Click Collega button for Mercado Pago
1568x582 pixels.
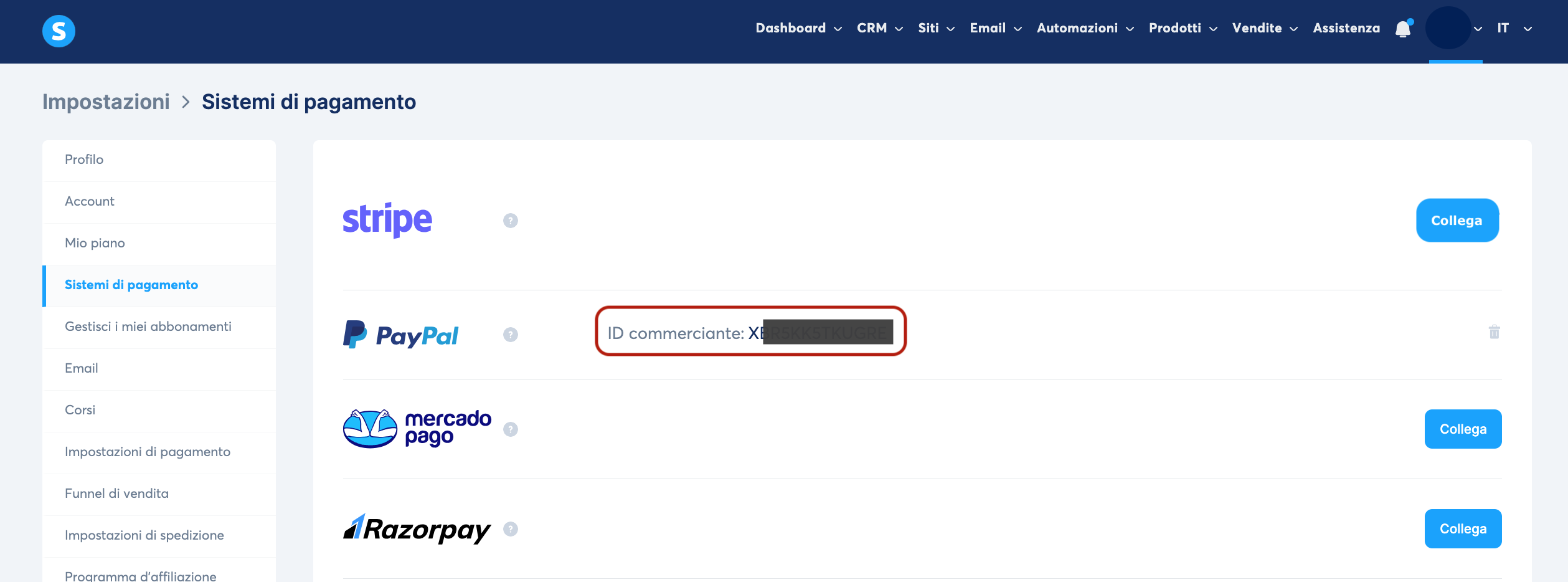(1463, 429)
